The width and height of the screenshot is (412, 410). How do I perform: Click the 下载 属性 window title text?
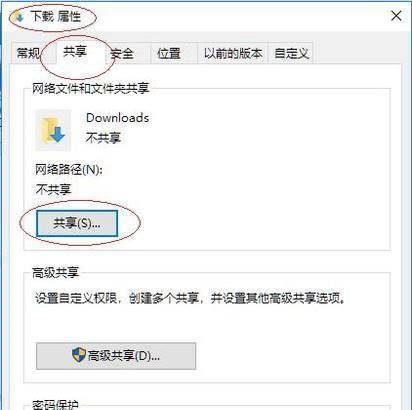click(56, 16)
